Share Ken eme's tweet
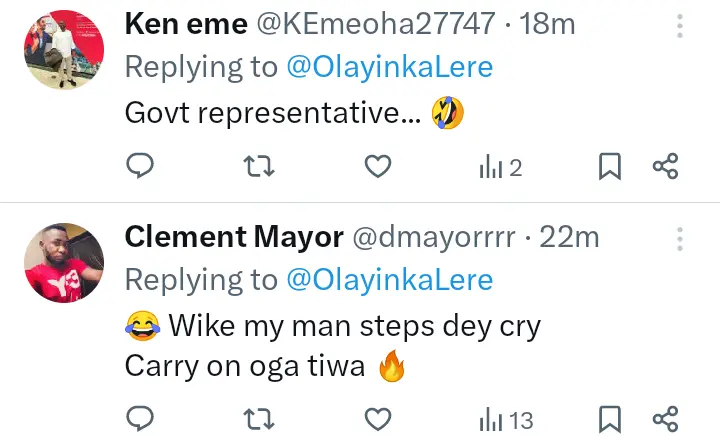This screenshot has width=720, height=436. 666,168
